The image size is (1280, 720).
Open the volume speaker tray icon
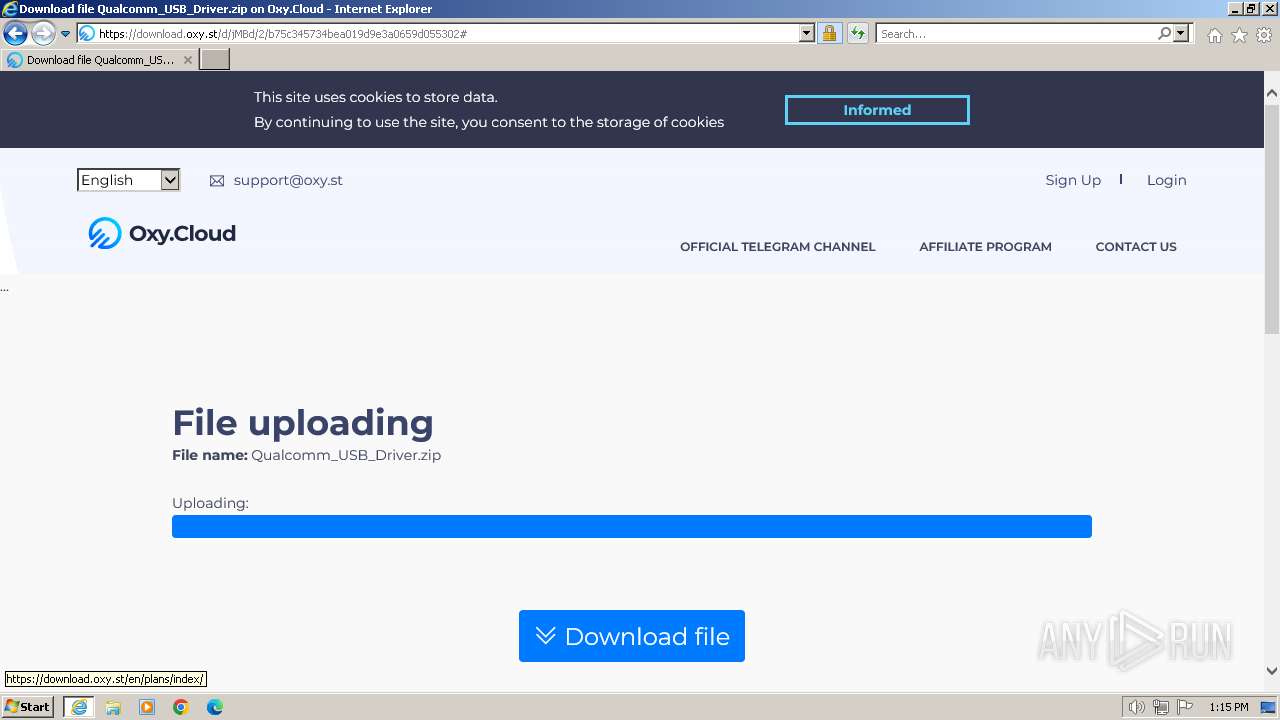pos(1136,707)
